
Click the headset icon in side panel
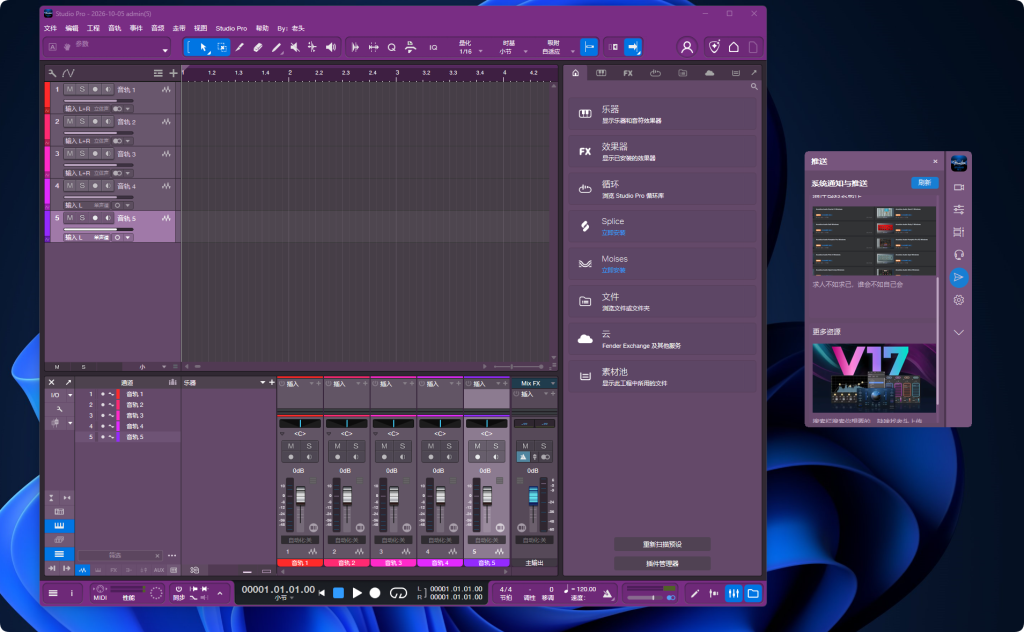click(959, 255)
